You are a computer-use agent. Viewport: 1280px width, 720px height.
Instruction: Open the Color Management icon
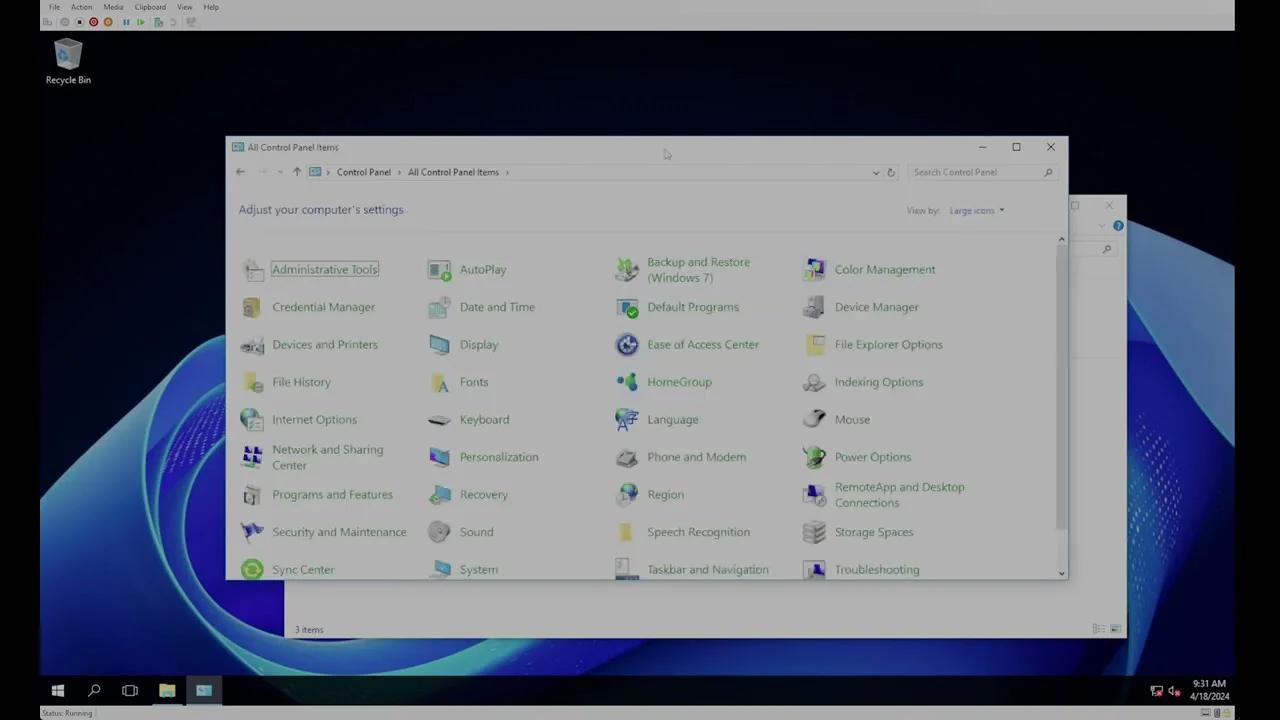coord(815,270)
